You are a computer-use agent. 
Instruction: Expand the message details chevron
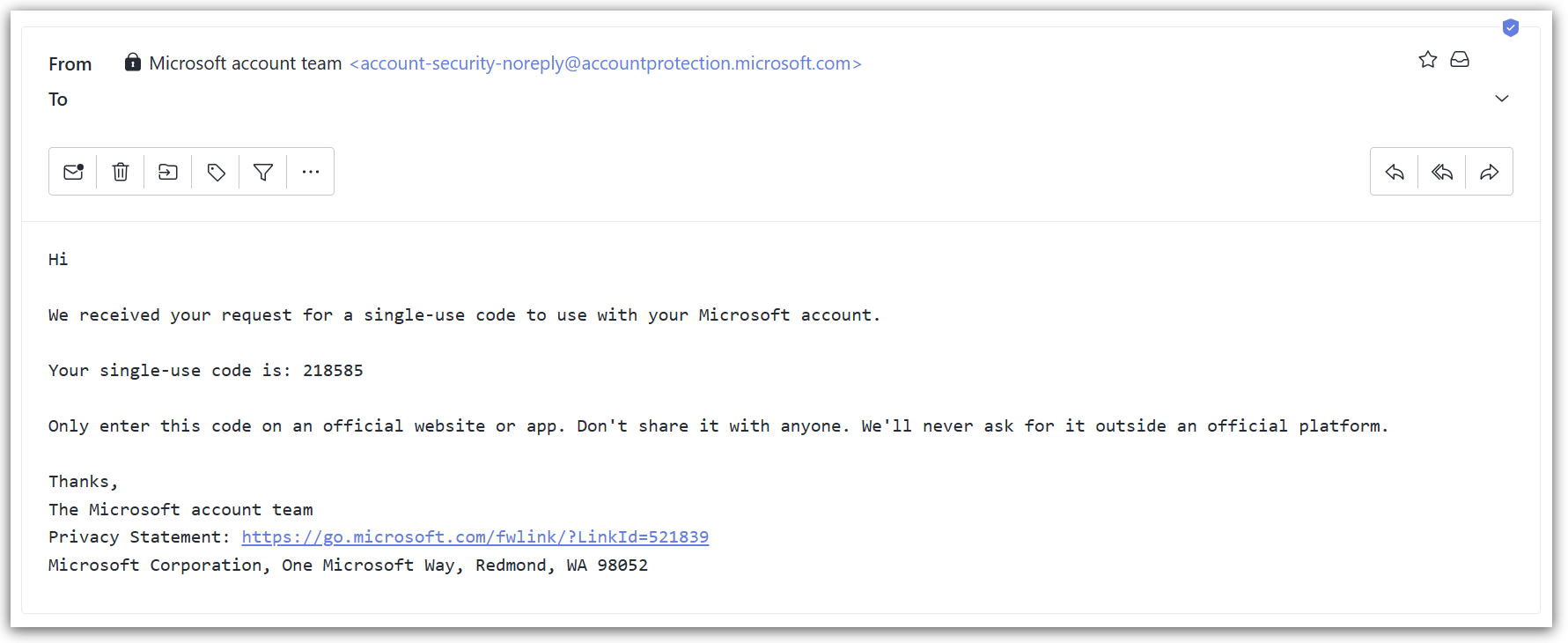click(x=1502, y=99)
